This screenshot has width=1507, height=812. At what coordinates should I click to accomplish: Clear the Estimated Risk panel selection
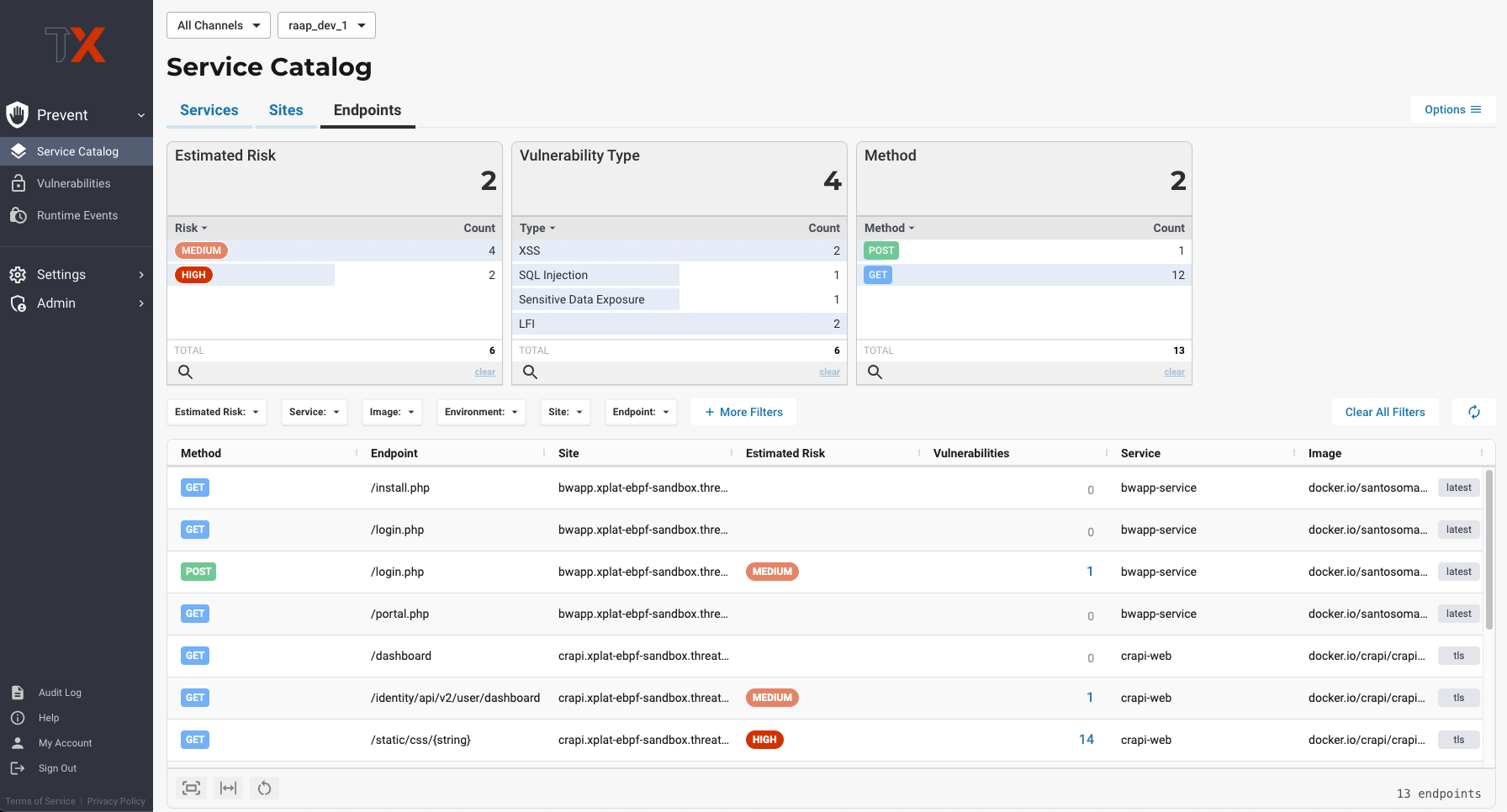pos(485,372)
